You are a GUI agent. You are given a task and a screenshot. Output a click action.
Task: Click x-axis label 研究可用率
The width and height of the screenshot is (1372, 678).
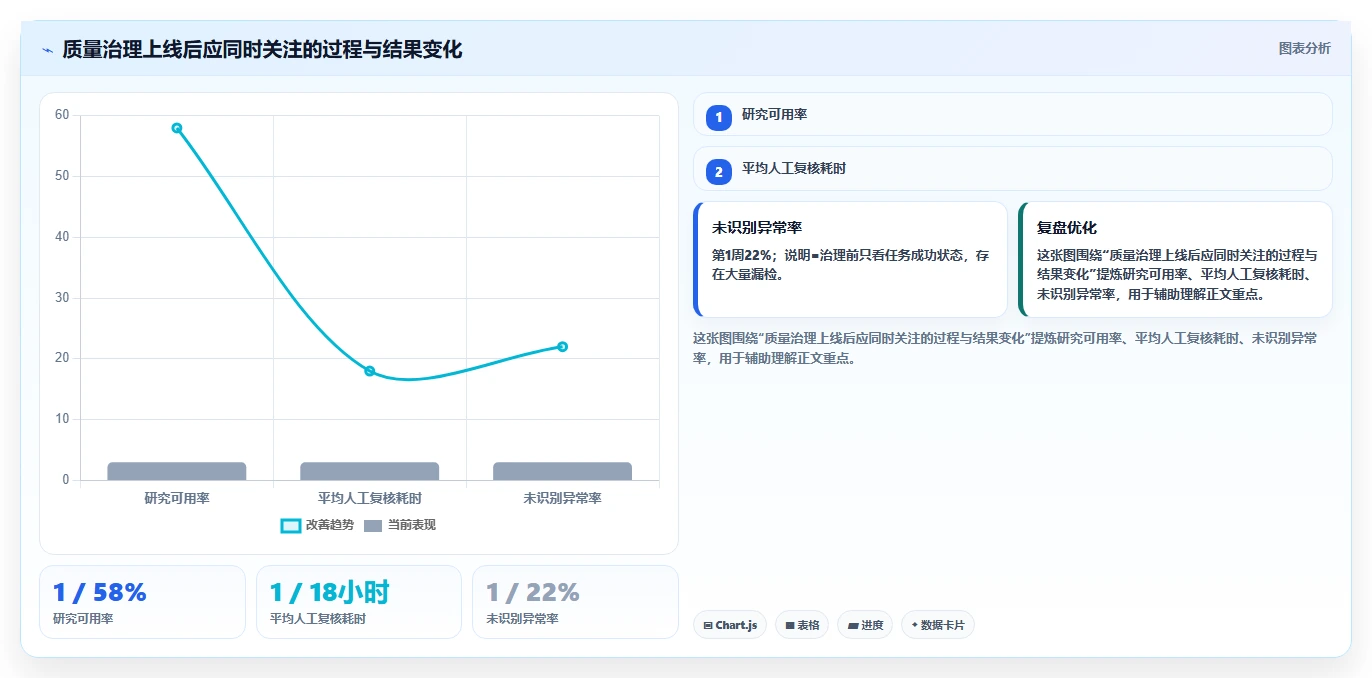(177, 498)
